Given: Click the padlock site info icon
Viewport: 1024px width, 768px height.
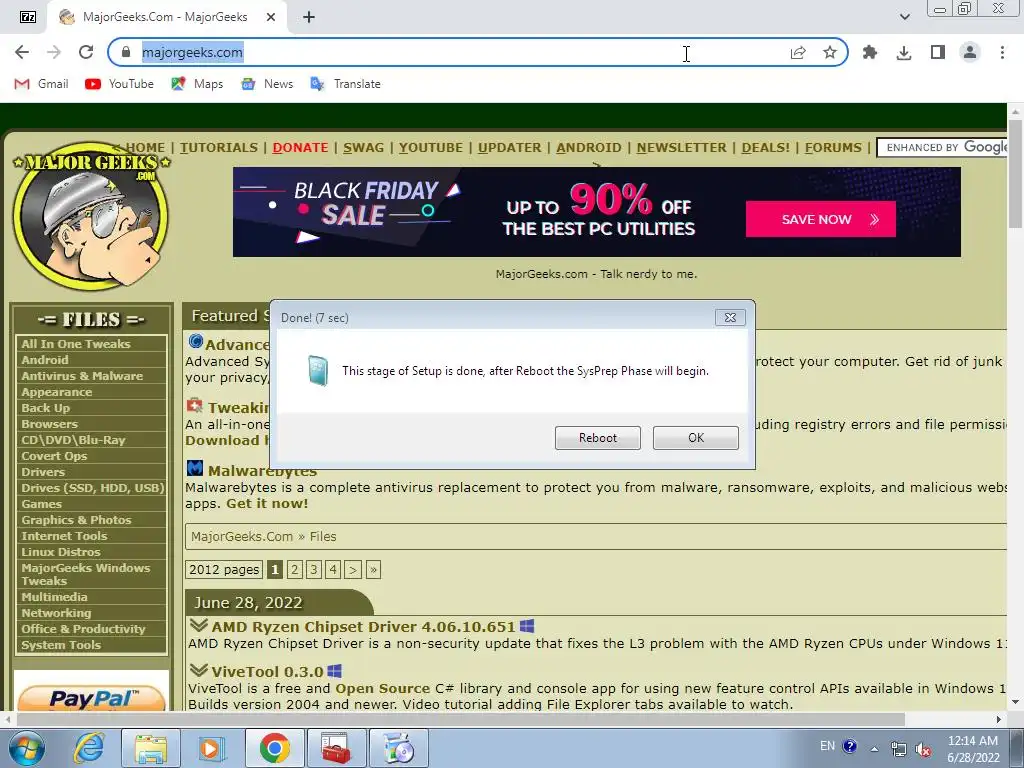Looking at the screenshot, I should (127, 52).
